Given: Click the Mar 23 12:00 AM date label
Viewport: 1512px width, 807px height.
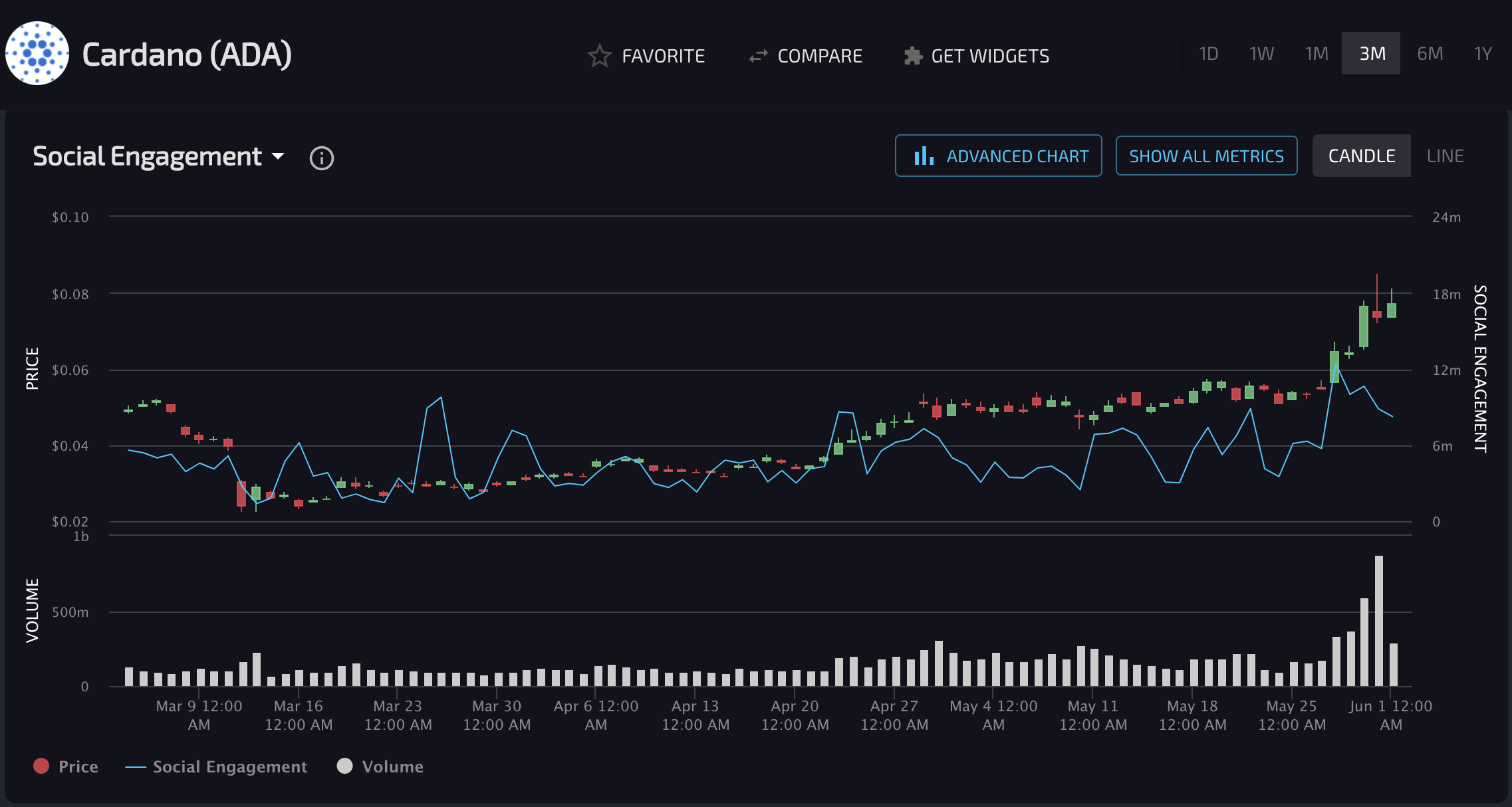Looking at the screenshot, I should click(398, 715).
